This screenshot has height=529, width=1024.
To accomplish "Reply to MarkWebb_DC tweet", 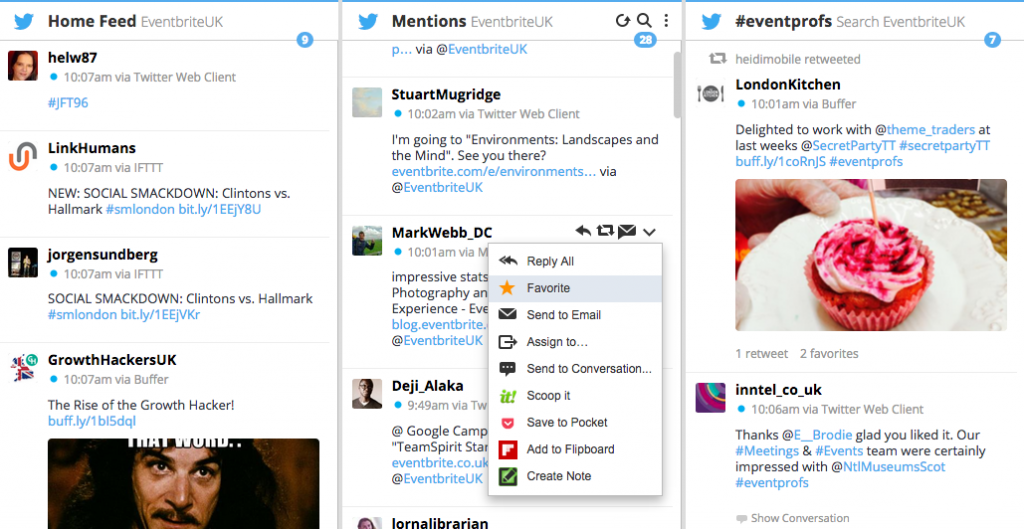I will click(583, 231).
